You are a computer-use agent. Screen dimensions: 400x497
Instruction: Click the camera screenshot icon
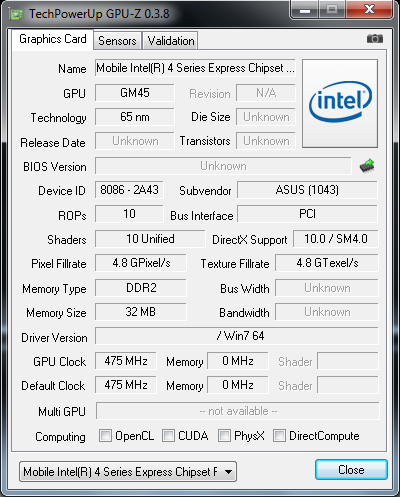click(375, 39)
